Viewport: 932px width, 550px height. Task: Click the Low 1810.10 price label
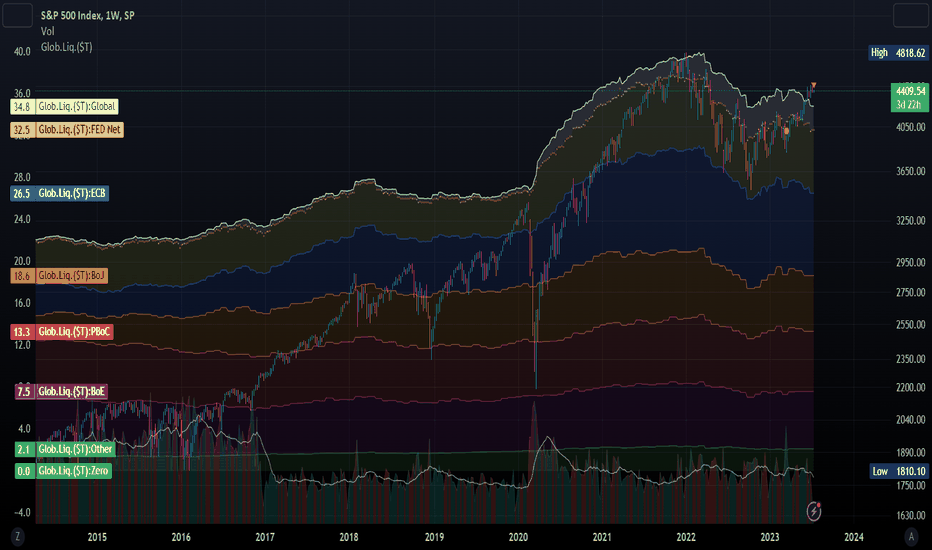coord(899,471)
